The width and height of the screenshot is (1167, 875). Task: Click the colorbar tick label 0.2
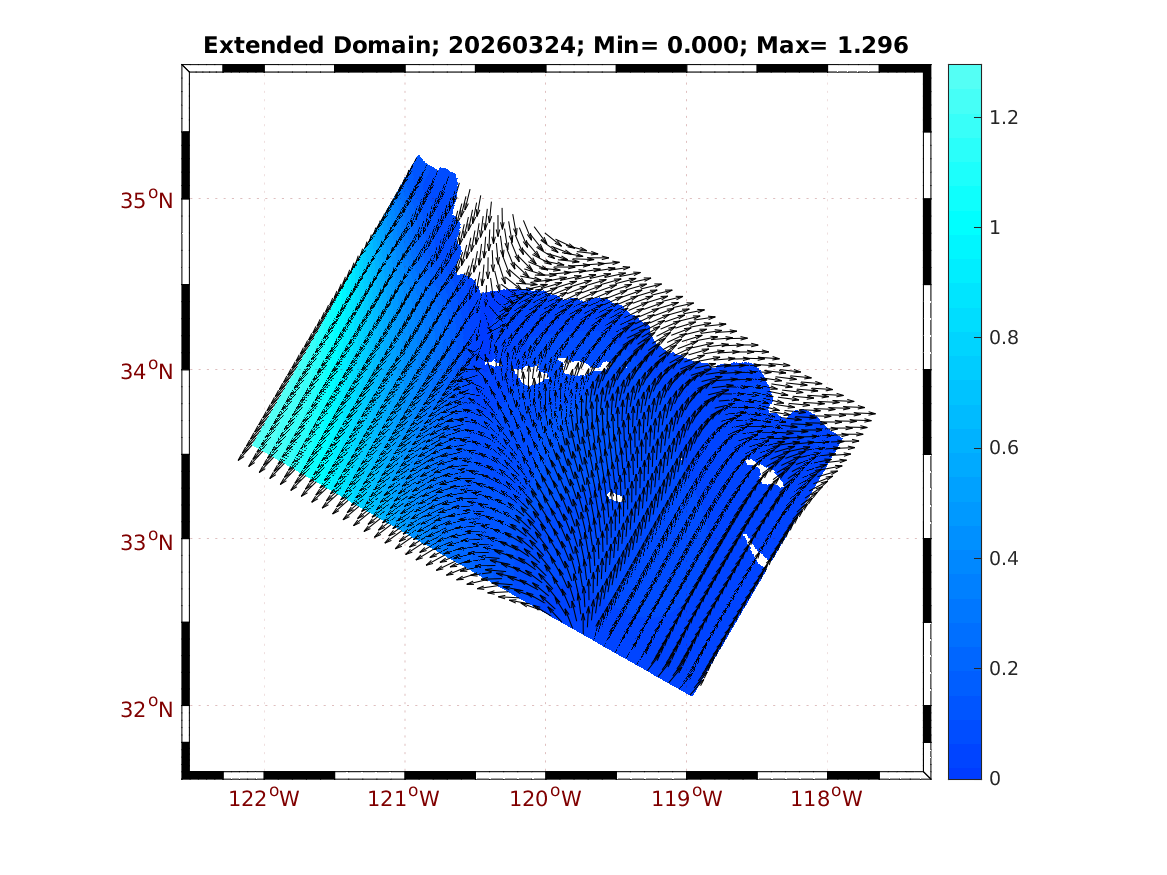coord(1004,668)
